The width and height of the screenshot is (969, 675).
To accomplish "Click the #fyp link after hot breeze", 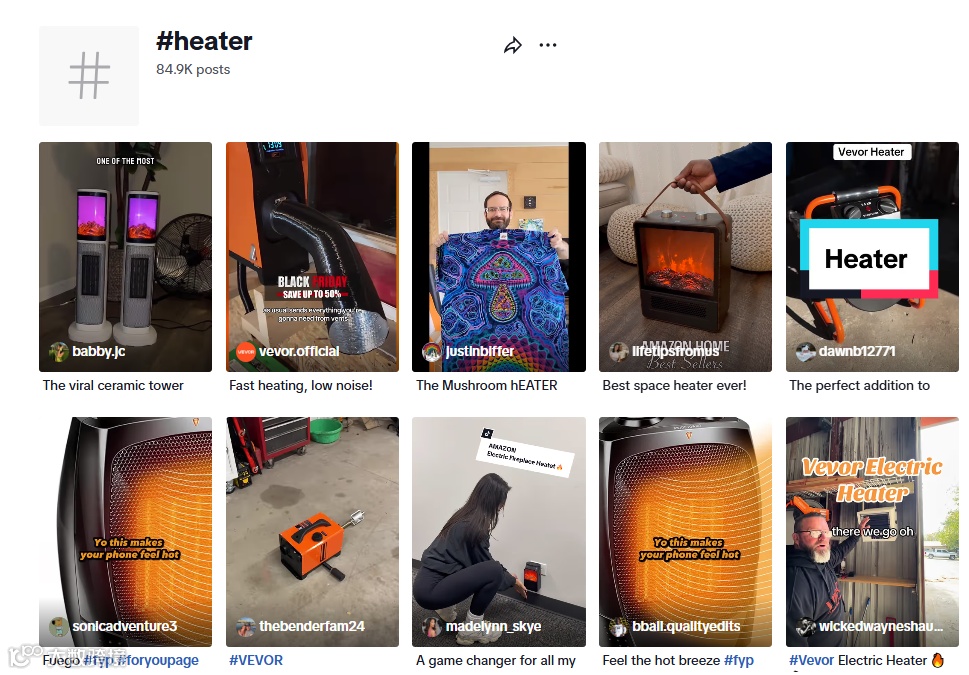I will [738, 660].
